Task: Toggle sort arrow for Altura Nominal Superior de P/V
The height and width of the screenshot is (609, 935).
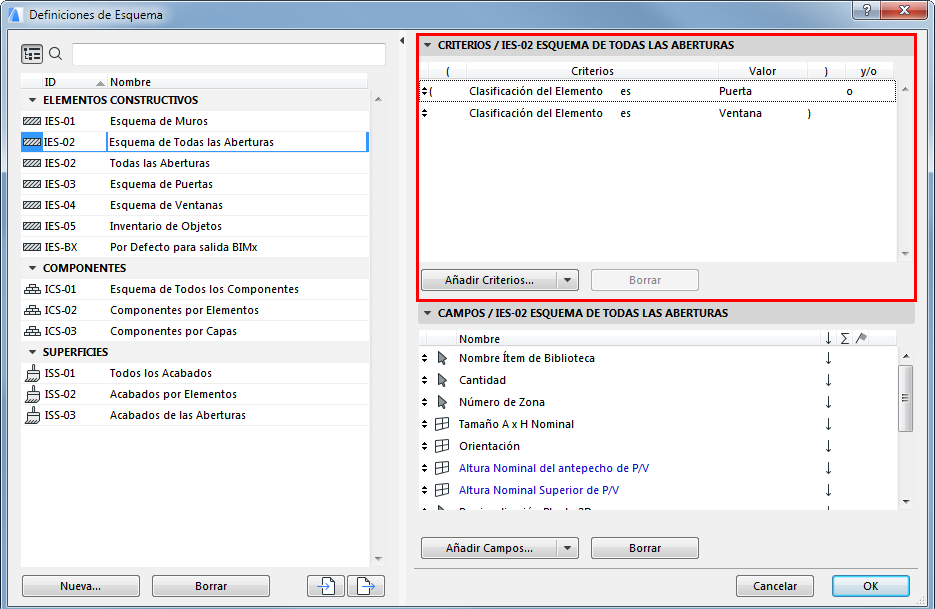Action: click(x=828, y=490)
